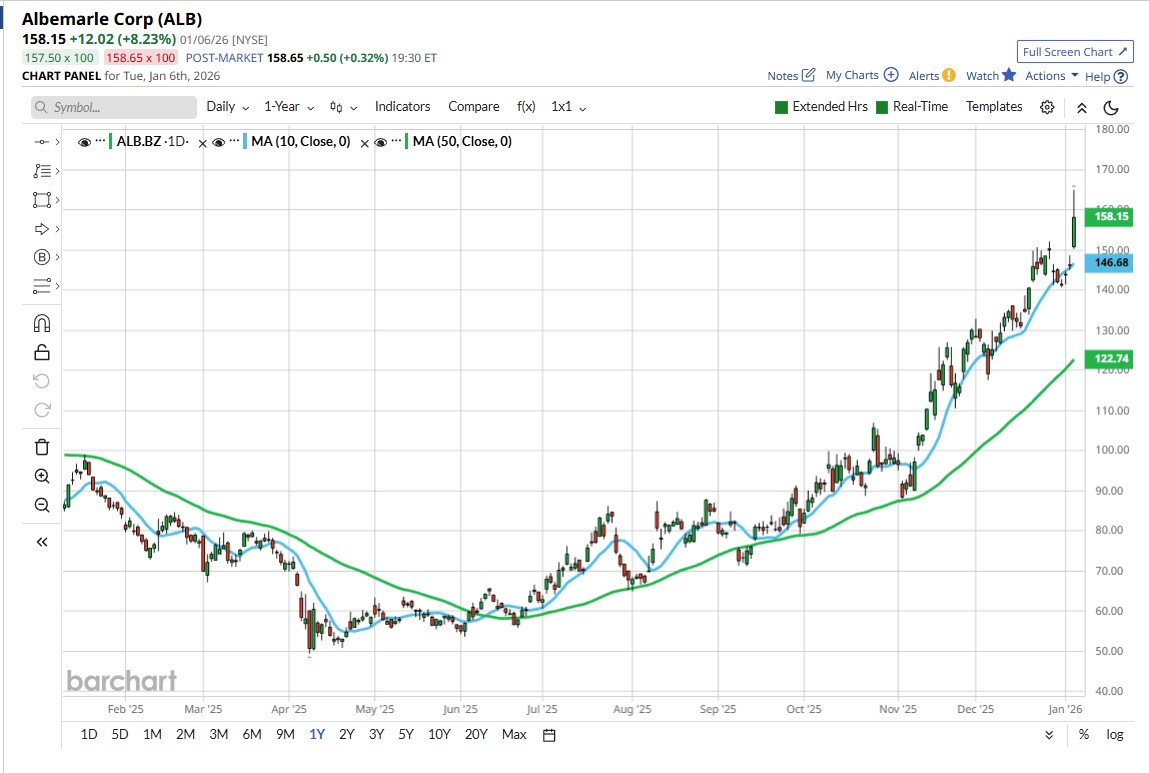1149x773 pixels.
Task: Open the Daily interval dropdown
Action: click(x=227, y=107)
